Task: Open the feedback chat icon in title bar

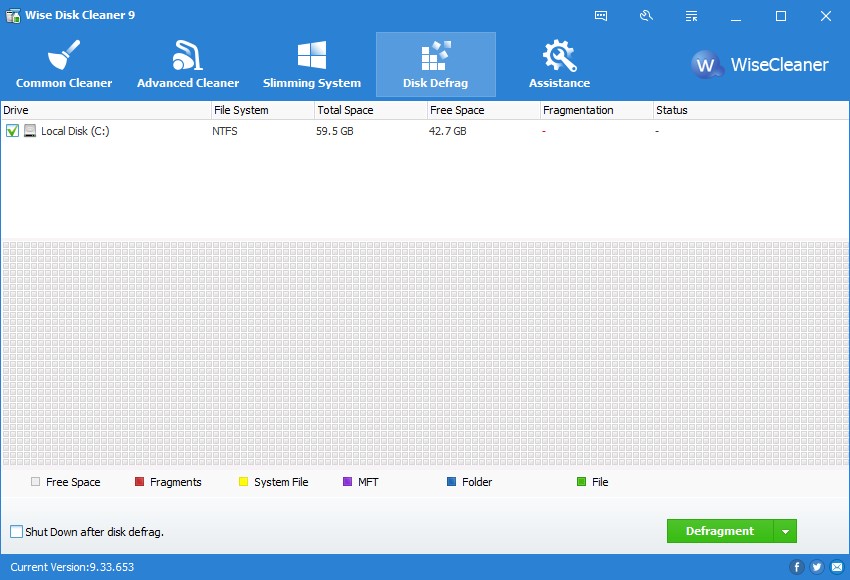Action: [x=601, y=16]
